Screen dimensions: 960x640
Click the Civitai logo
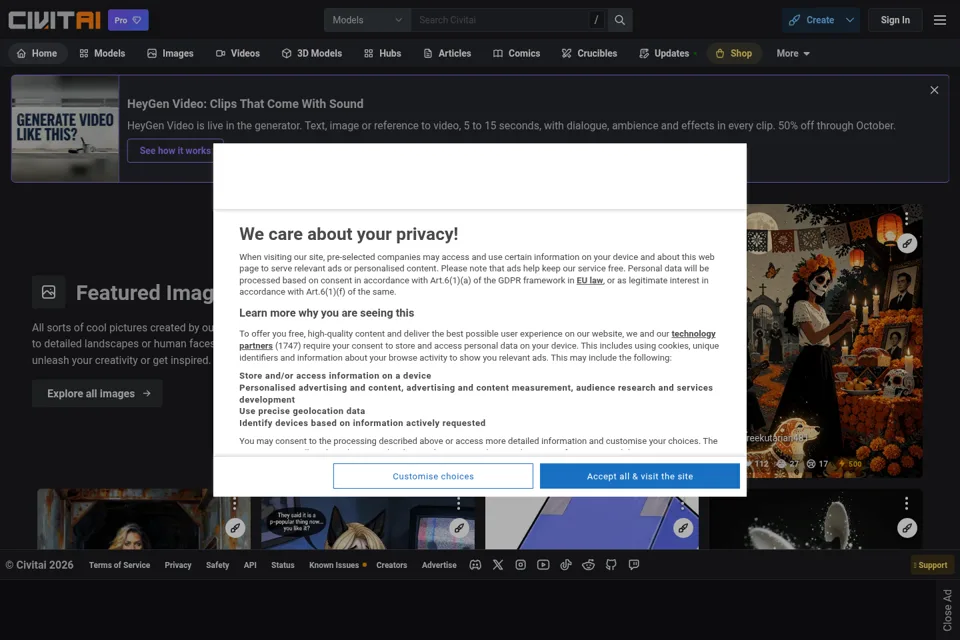pos(54,20)
